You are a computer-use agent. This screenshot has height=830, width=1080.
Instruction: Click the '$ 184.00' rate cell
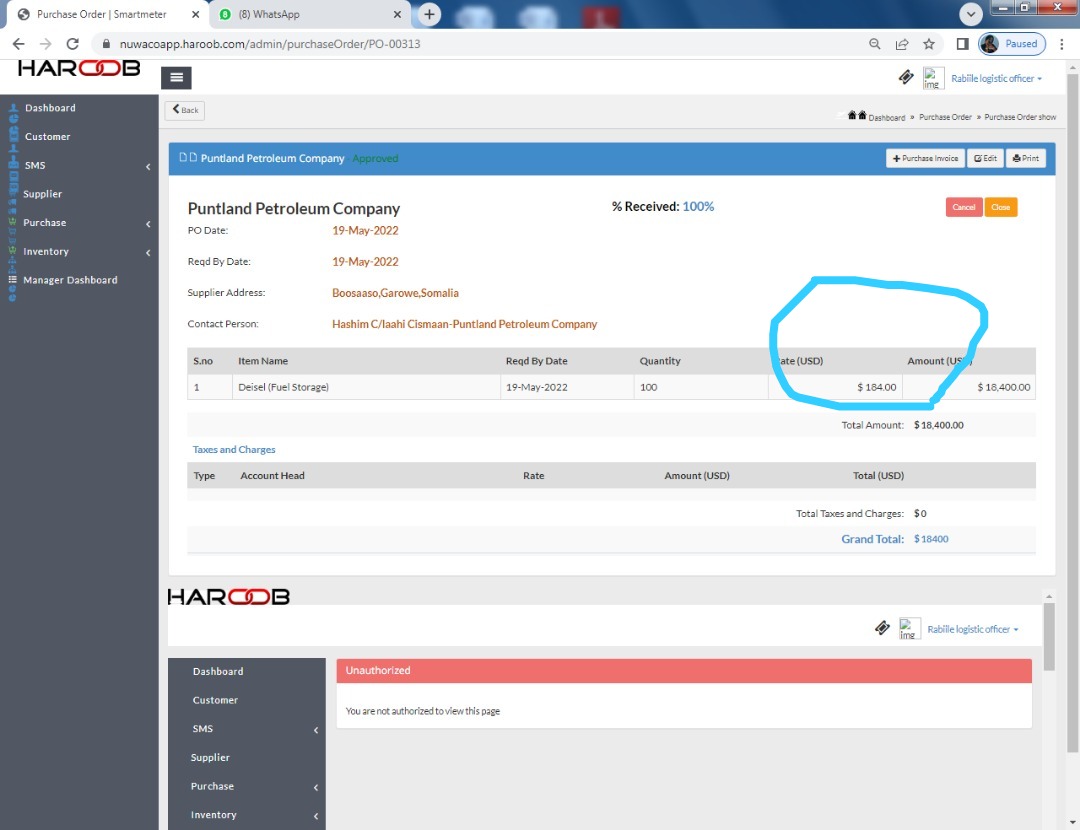pos(835,387)
